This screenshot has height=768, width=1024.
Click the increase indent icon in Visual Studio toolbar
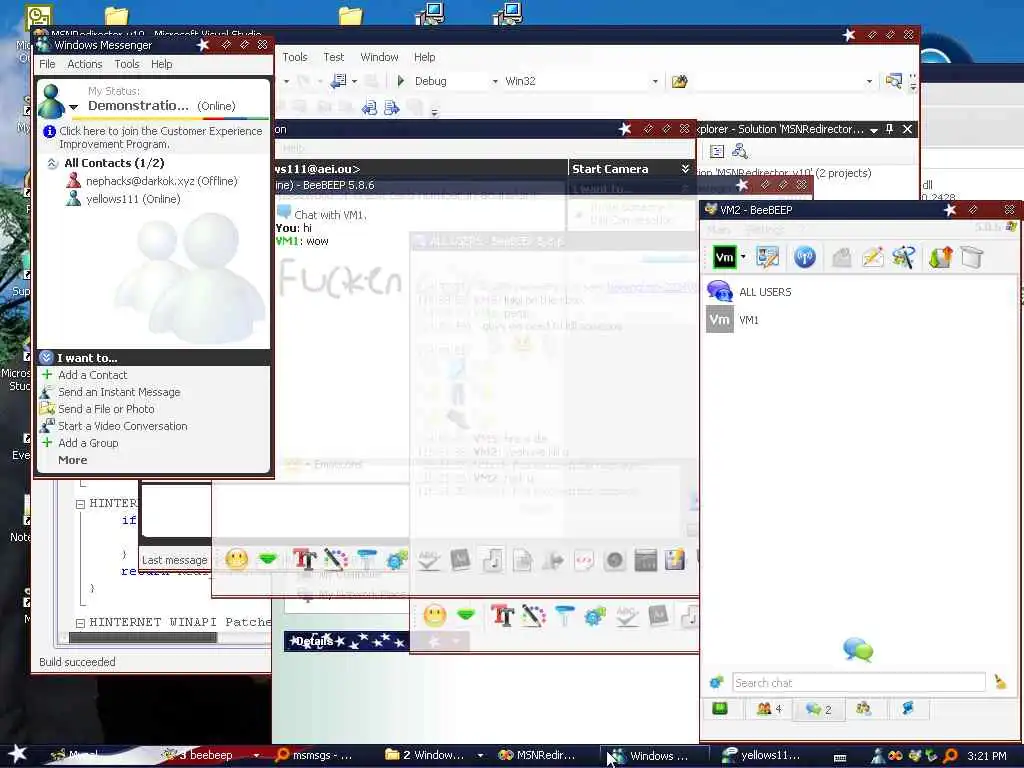click(391, 108)
